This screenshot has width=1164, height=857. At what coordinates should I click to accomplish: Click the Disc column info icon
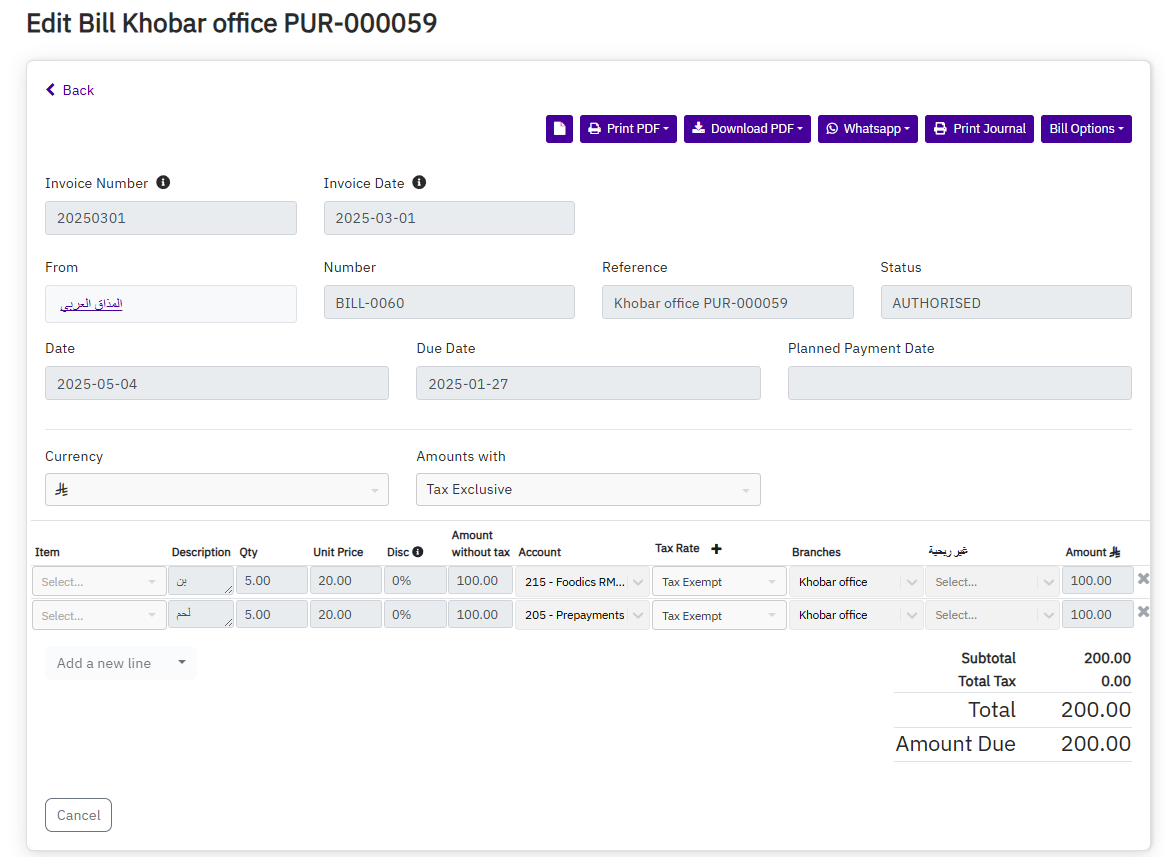pyautogui.click(x=418, y=552)
